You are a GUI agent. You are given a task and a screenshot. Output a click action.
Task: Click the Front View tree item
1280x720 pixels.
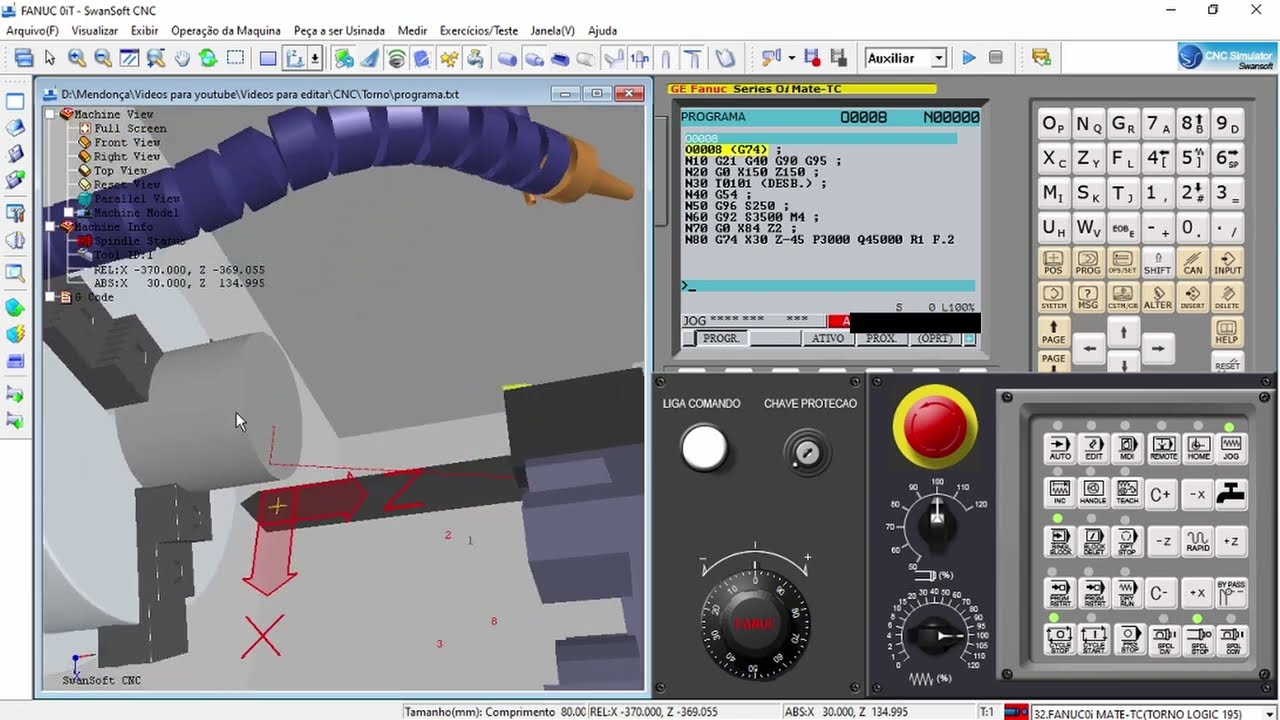tap(127, 142)
